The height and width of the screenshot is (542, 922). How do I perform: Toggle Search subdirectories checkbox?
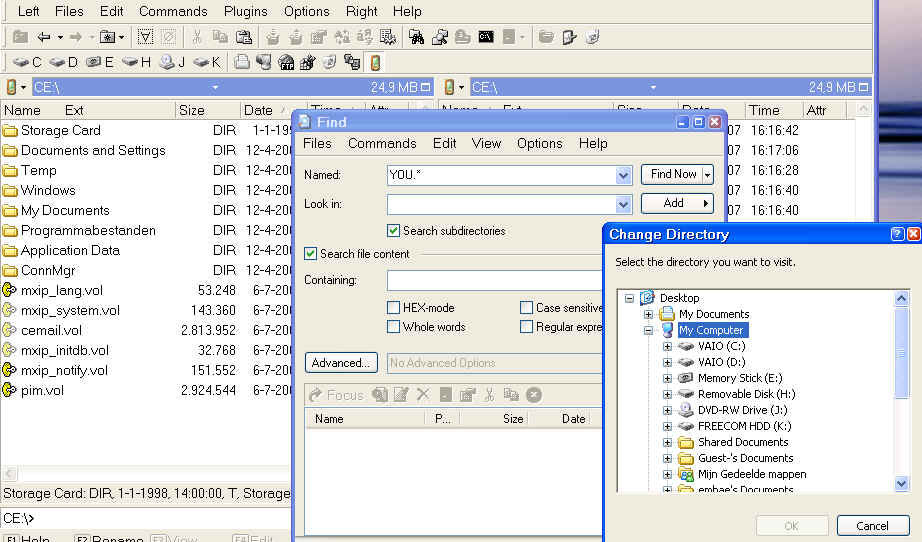[x=393, y=230]
